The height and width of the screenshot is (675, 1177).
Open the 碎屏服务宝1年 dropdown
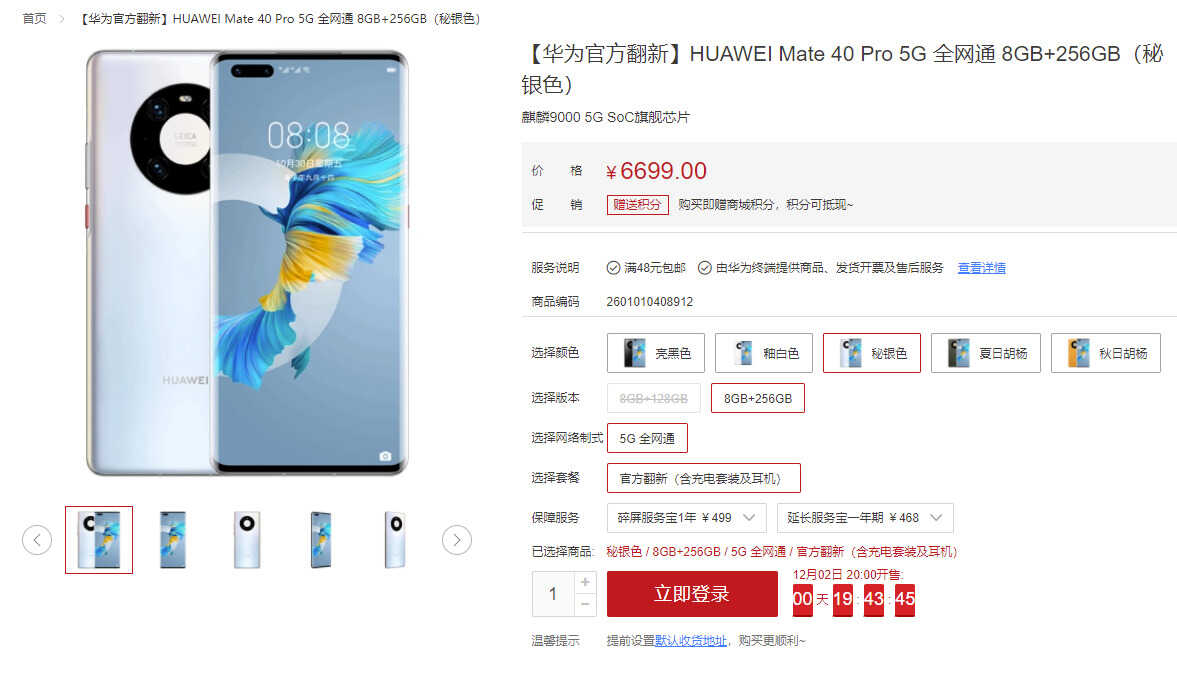[x=686, y=518]
